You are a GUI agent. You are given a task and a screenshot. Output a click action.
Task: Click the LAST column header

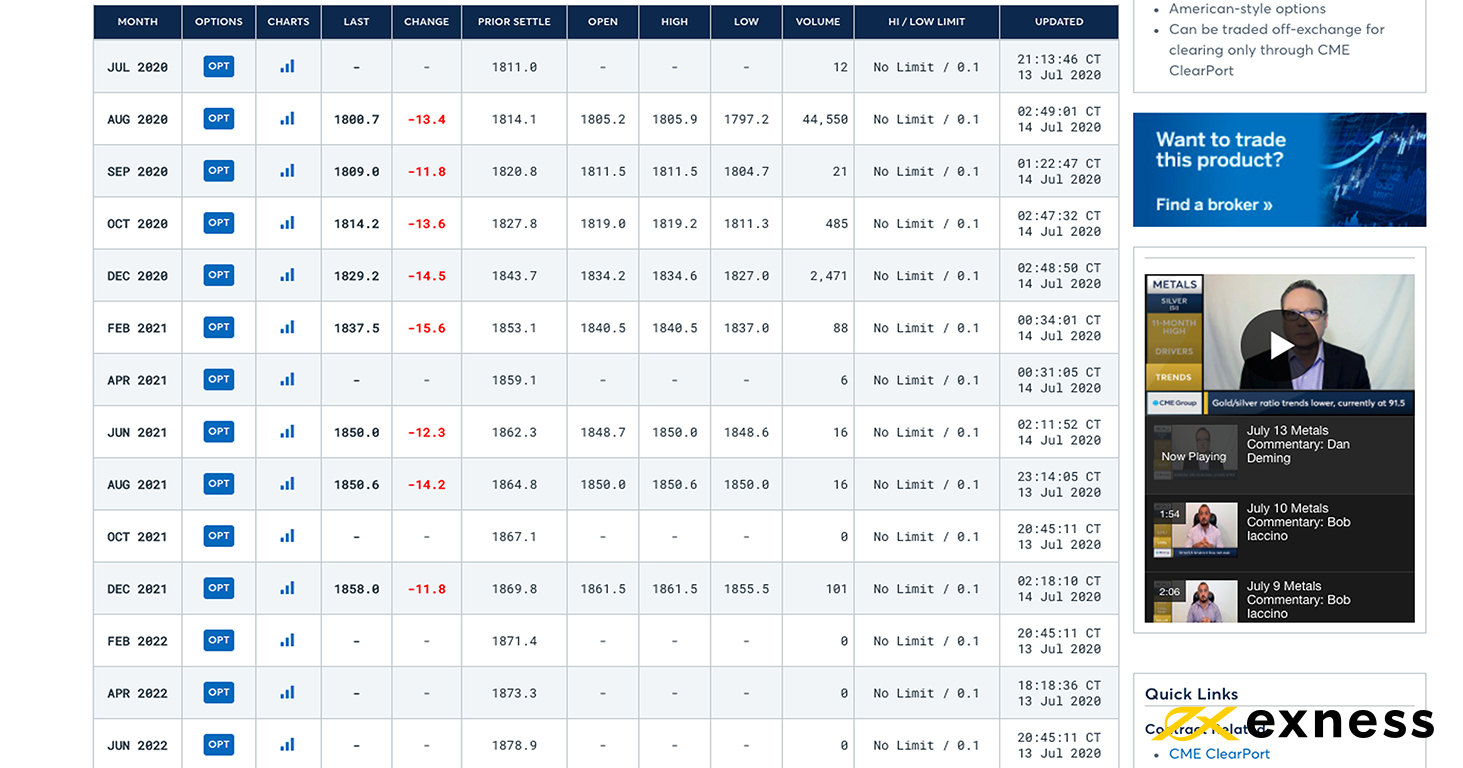pos(356,22)
